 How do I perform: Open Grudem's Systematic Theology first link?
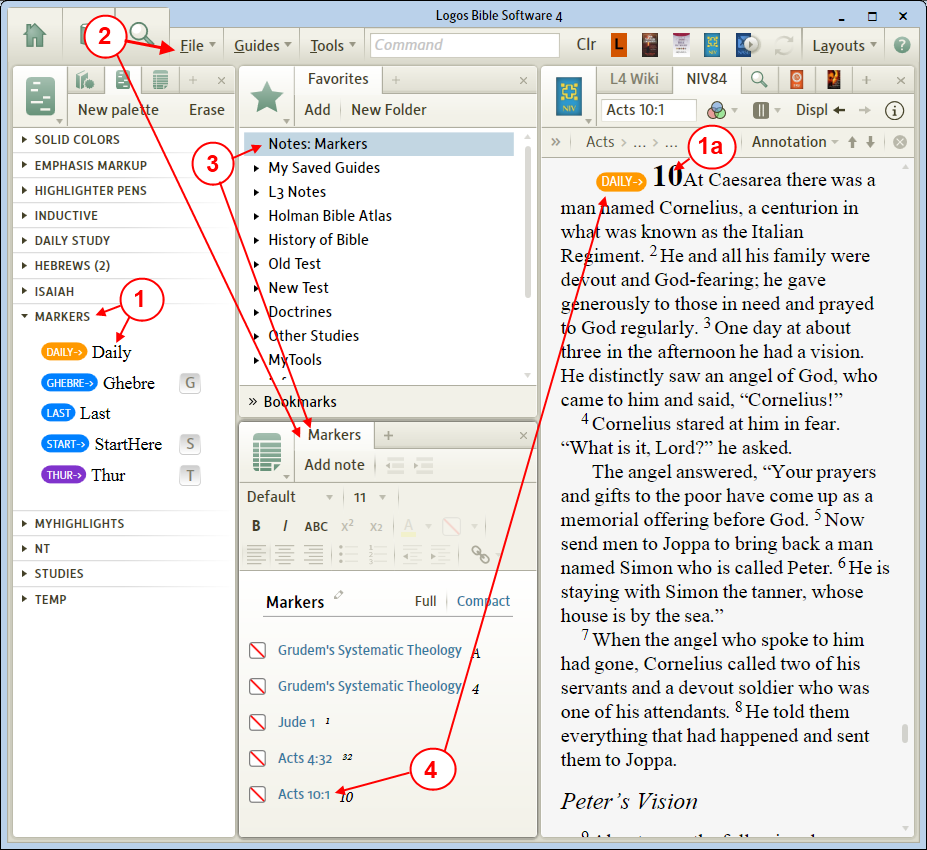click(x=369, y=650)
